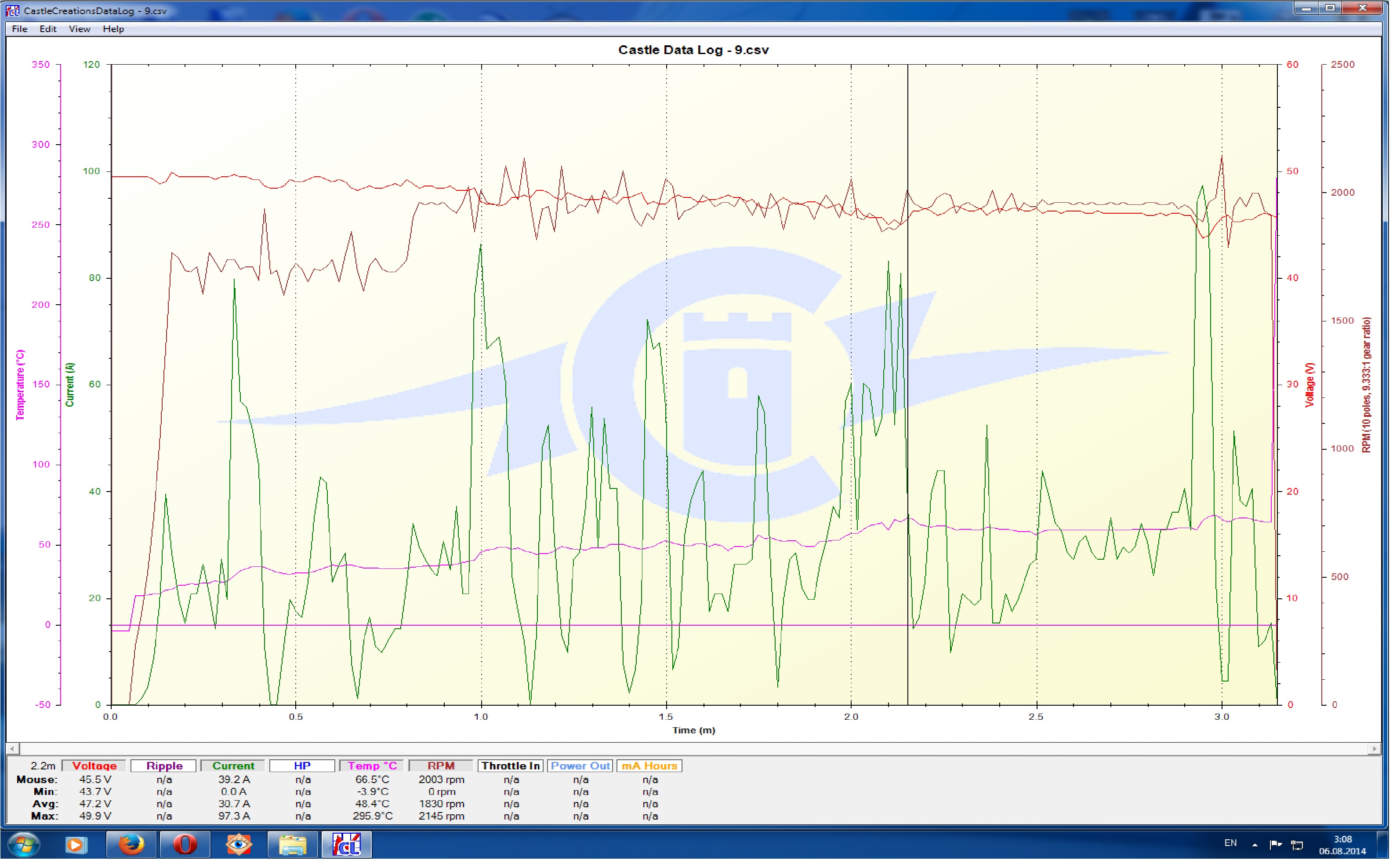Screen dimensions: 1400x860
Task: Click the Max RPM value 2145 rpm
Action: pyautogui.click(x=442, y=816)
